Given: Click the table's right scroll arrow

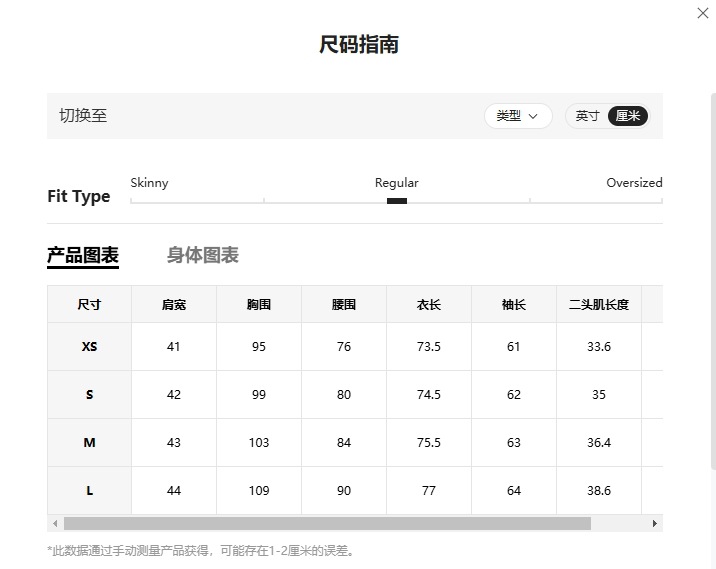Looking at the screenshot, I should [655, 523].
